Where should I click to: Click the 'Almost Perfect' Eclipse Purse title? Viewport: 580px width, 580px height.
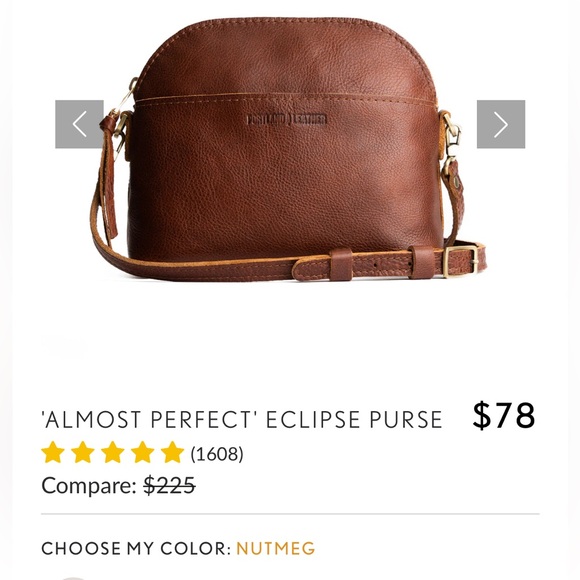pos(242,419)
